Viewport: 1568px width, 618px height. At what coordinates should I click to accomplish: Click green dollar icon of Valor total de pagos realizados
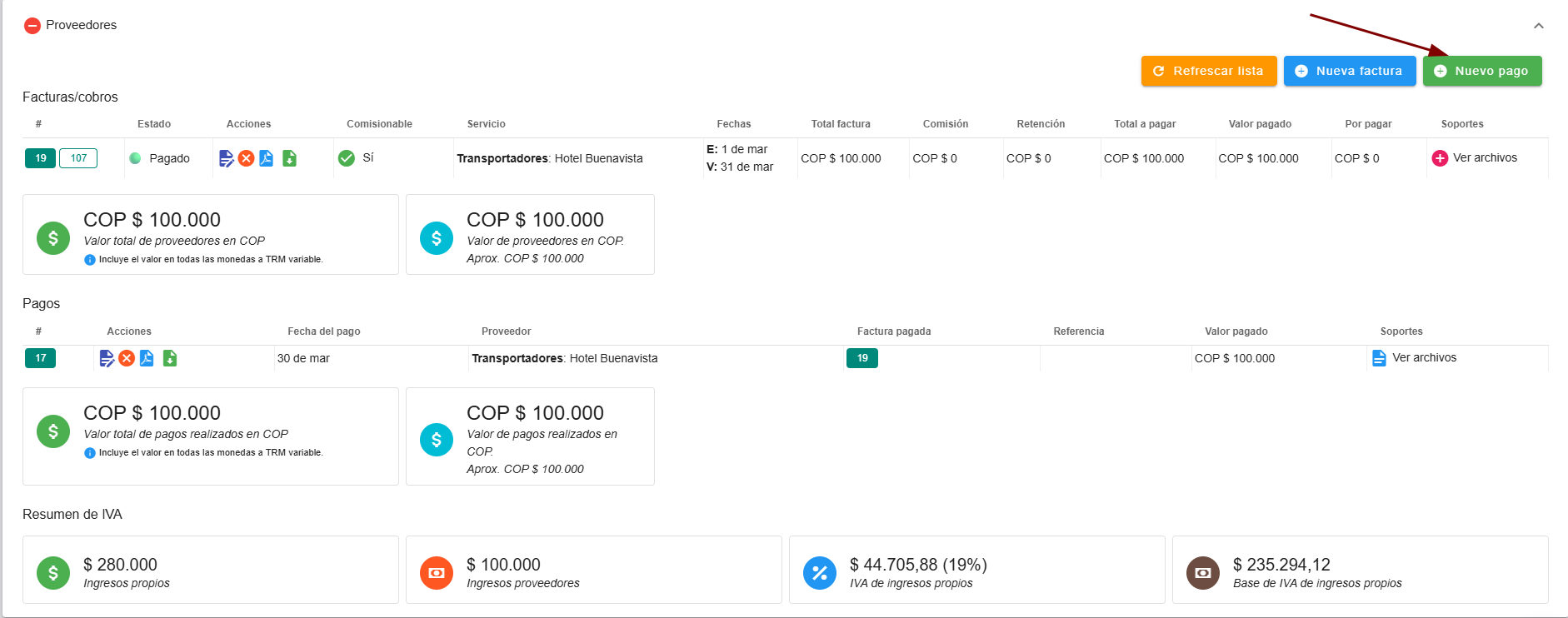tap(53, 431)
